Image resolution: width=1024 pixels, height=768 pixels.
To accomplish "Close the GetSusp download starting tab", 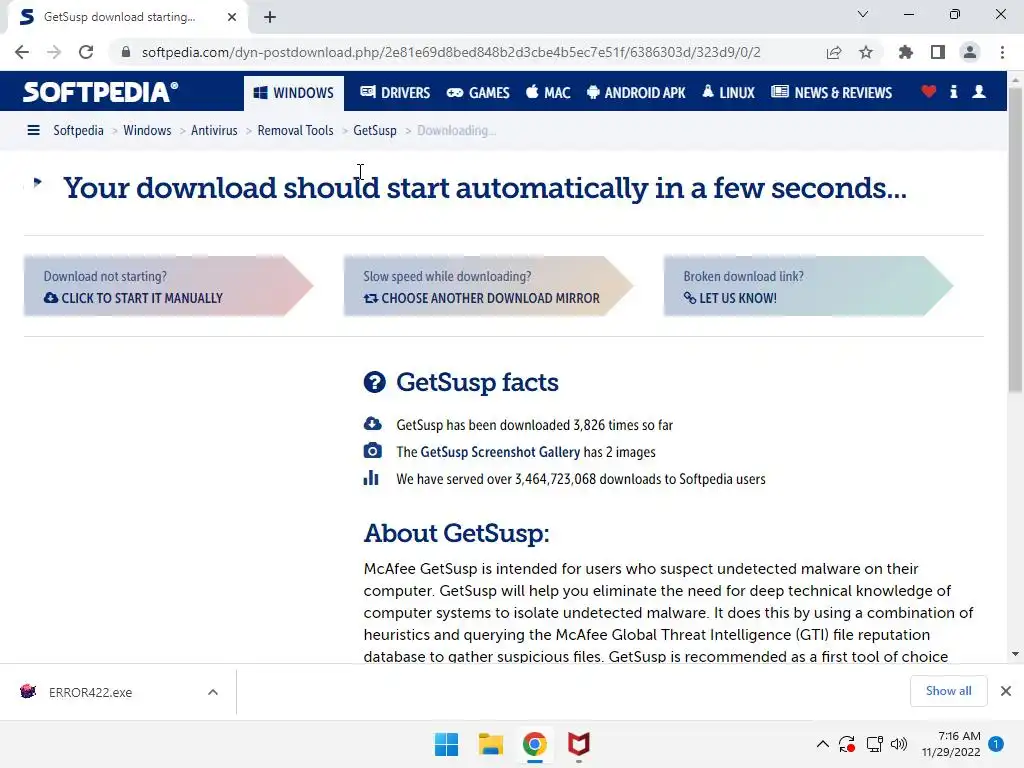I will coord(232,17).
